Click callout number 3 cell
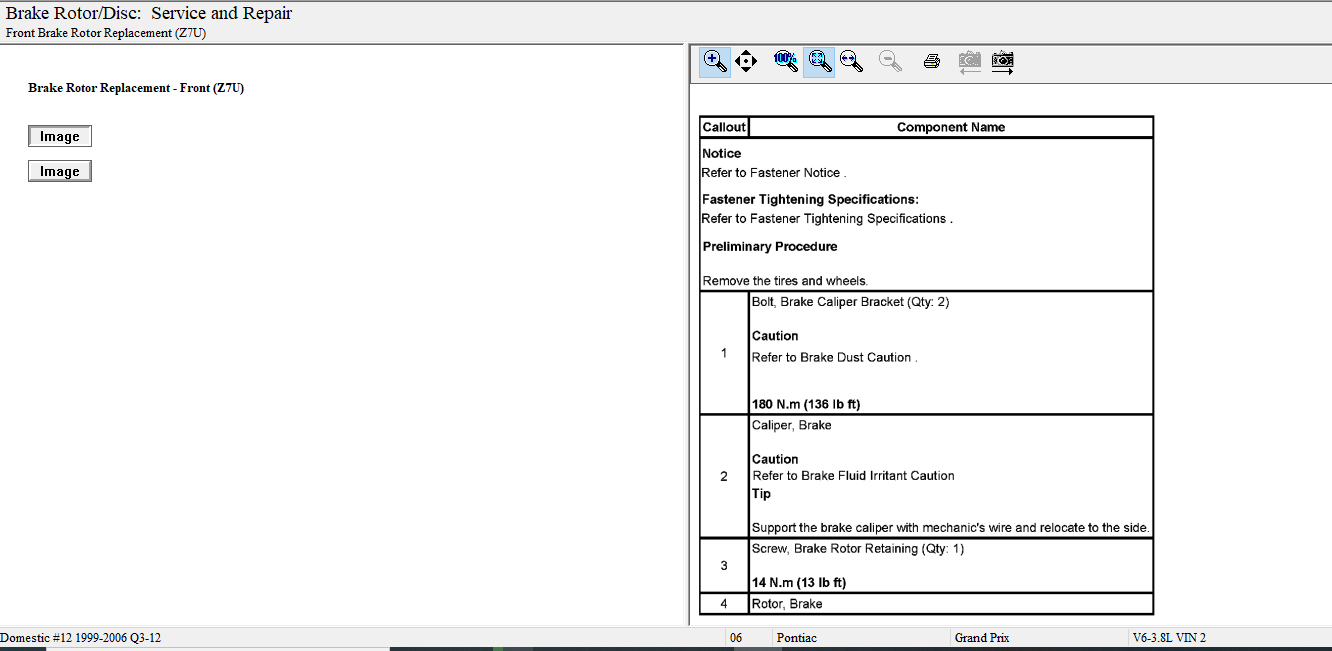 [724, 566]
